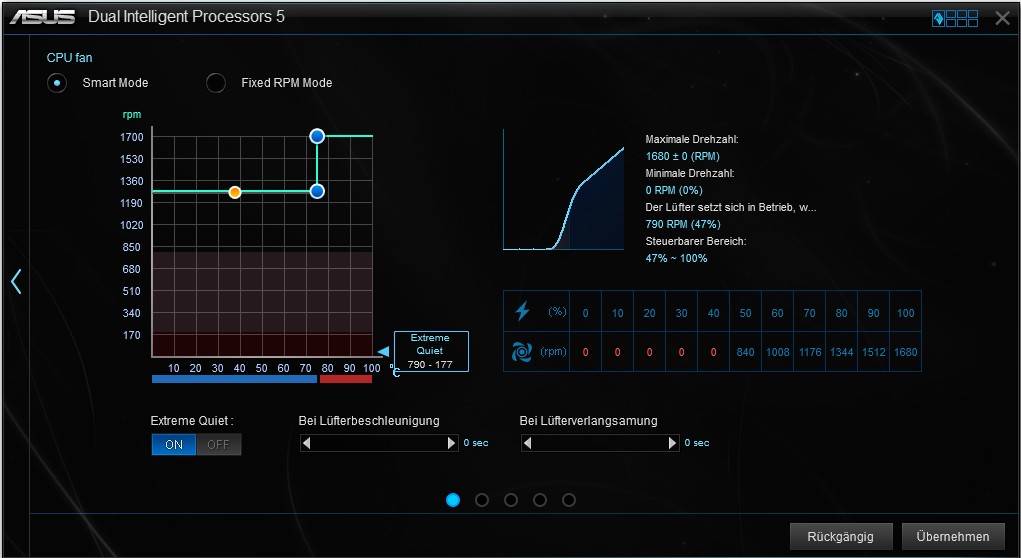The width and height of the screenshot is (1021, 558).
Task: Click the ASUS logo
Action: tap(42, 17)
